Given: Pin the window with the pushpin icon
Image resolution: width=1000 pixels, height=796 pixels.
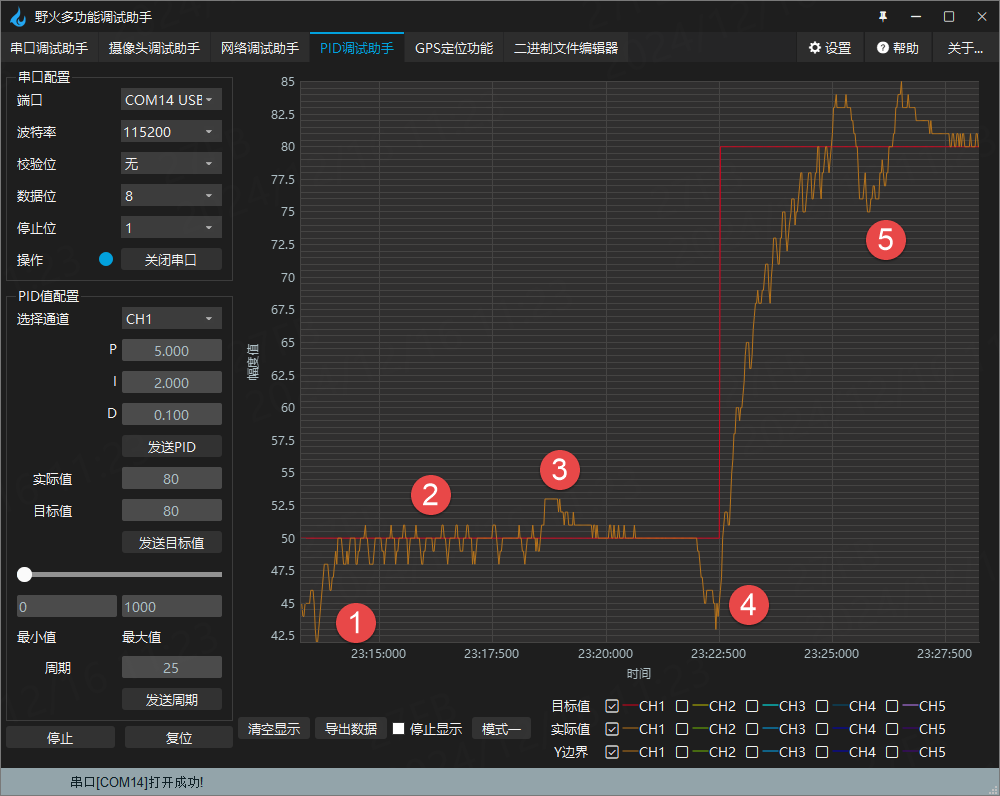Looking at the screenshot, I should (x=883, y=17).
